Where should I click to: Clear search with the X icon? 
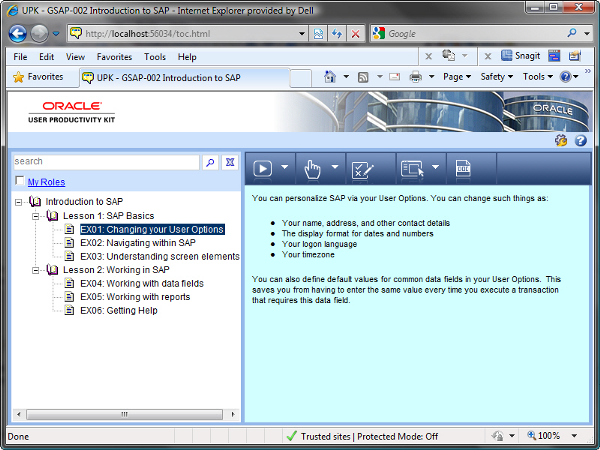230,163
